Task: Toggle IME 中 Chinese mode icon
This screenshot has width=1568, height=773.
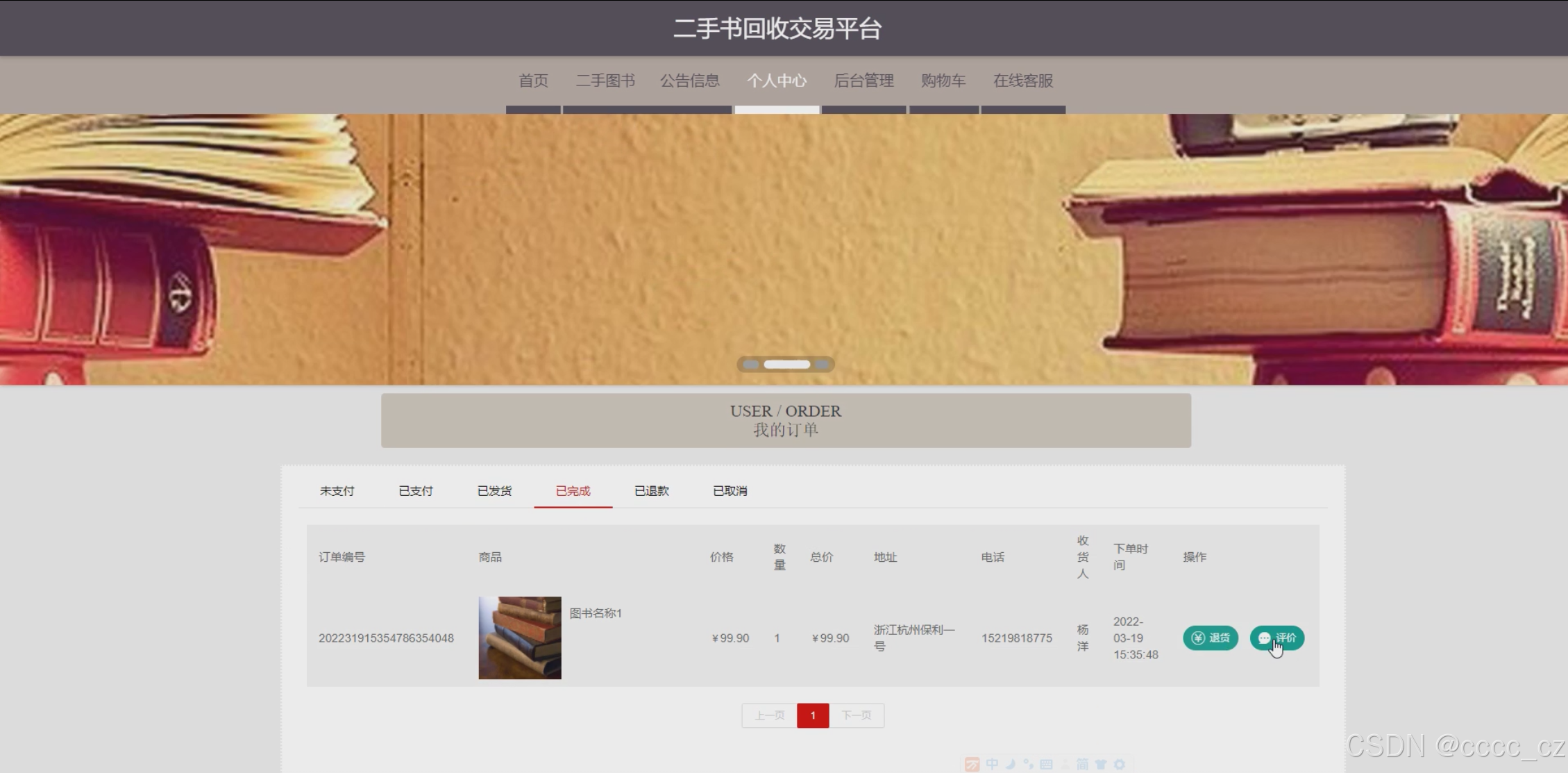Action: click(992, 764)
